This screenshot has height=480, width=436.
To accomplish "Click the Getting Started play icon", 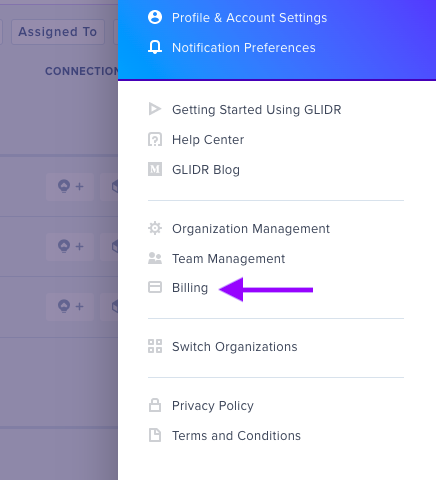I will tap(155, 109).
